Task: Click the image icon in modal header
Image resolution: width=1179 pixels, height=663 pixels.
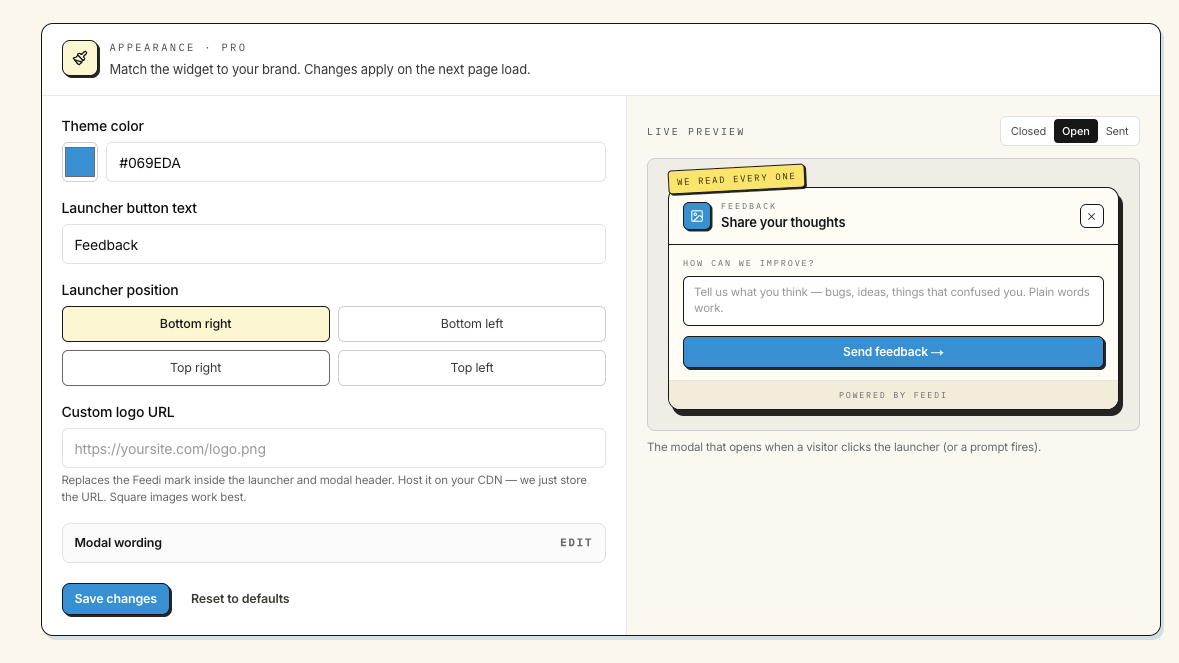Action: 697,216
